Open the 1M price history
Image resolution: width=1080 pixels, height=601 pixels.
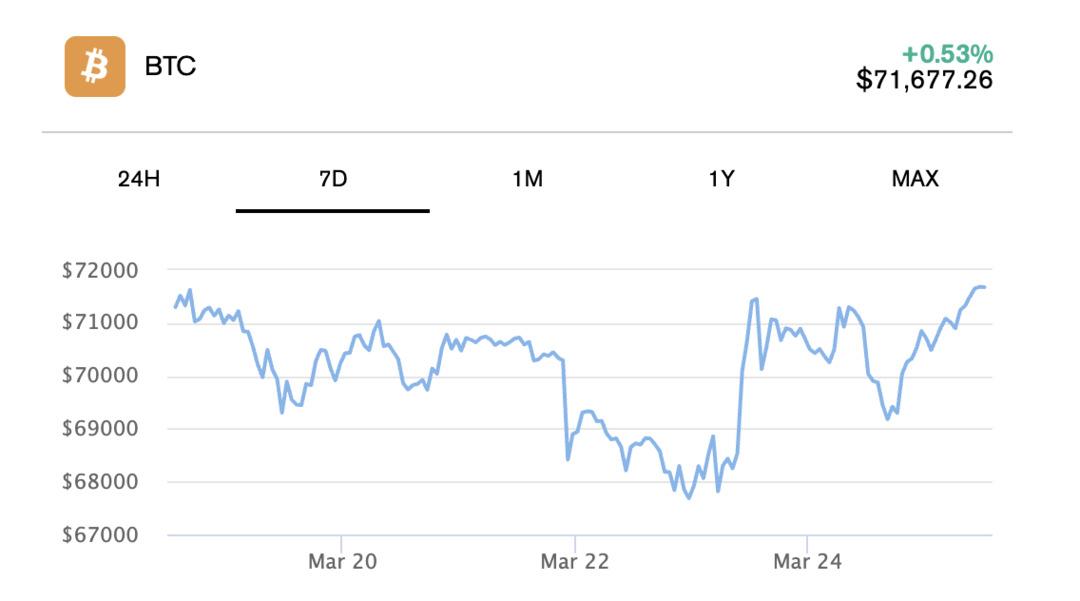pos(529,180)
